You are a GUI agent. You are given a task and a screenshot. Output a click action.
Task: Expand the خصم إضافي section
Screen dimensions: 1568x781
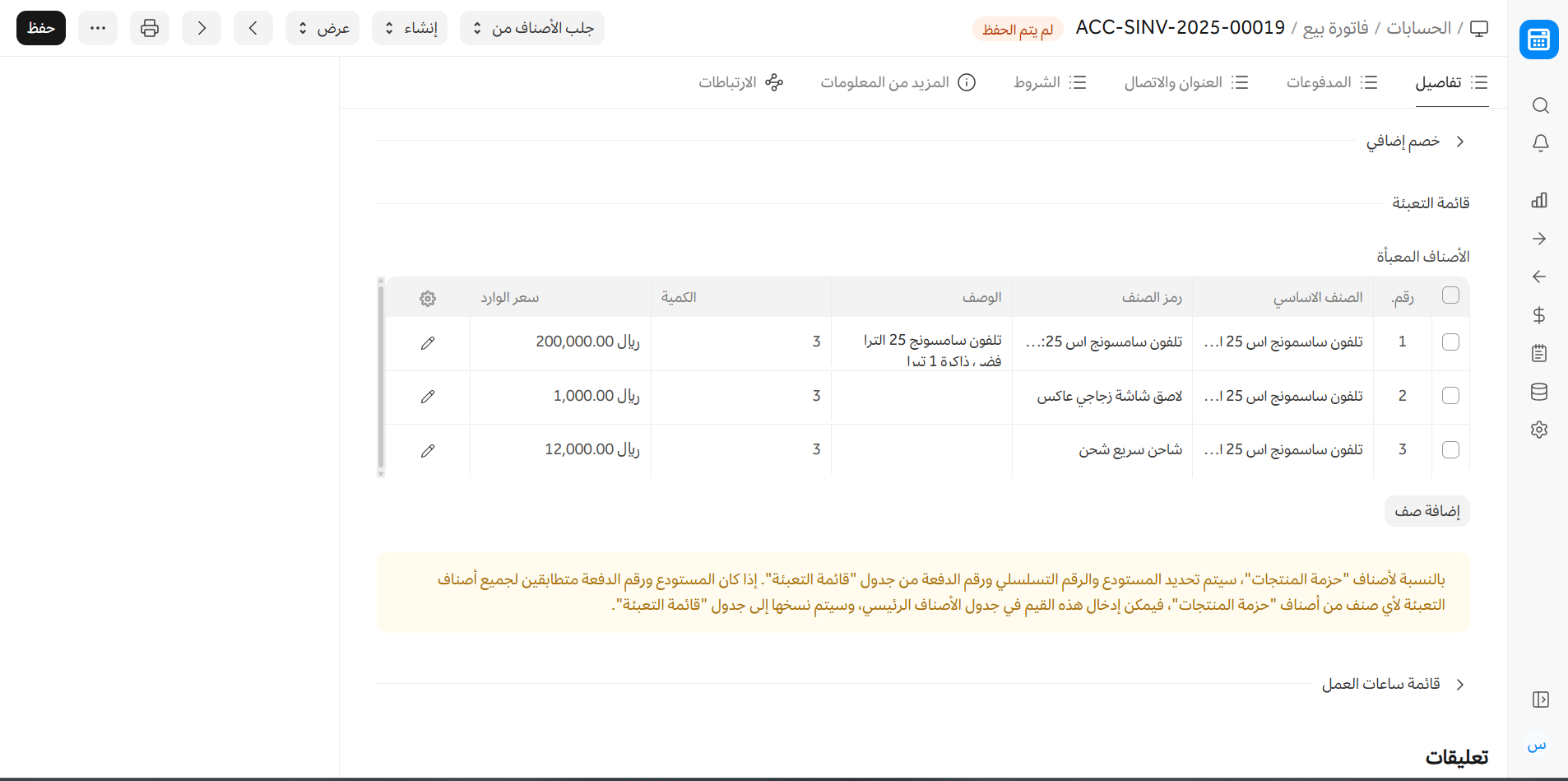[1415, 142]
